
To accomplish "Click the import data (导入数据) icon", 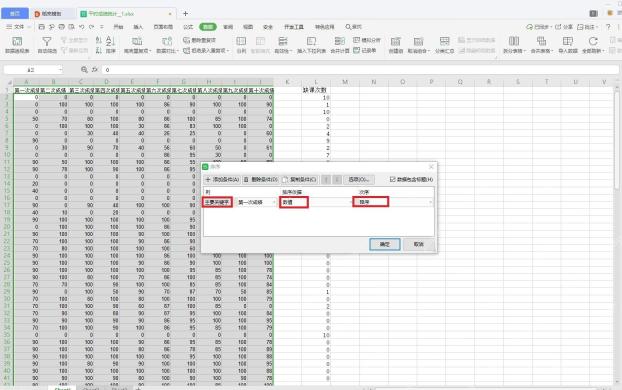I will 568,41.
